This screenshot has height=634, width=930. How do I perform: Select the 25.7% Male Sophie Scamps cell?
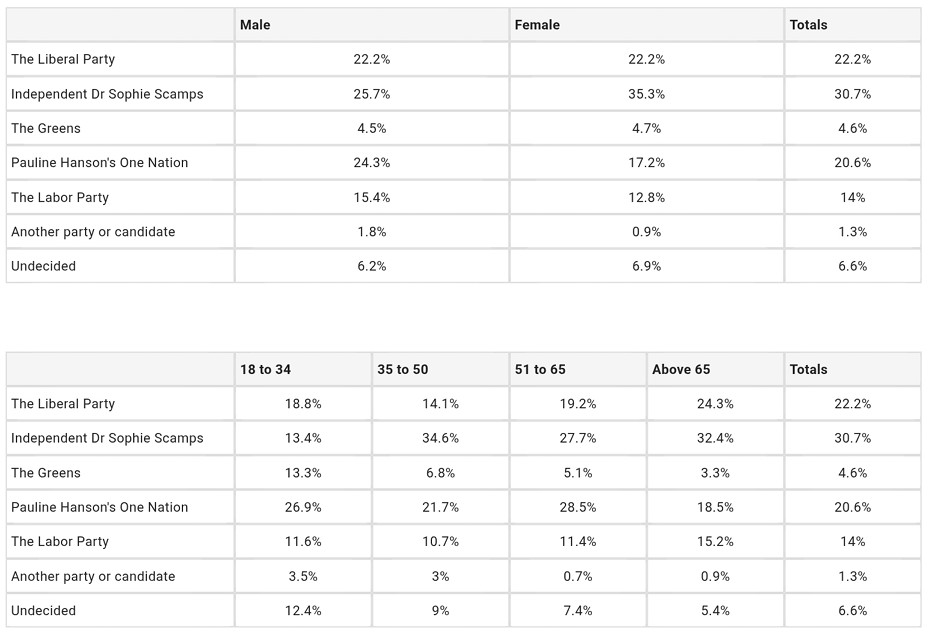[371, 94]
